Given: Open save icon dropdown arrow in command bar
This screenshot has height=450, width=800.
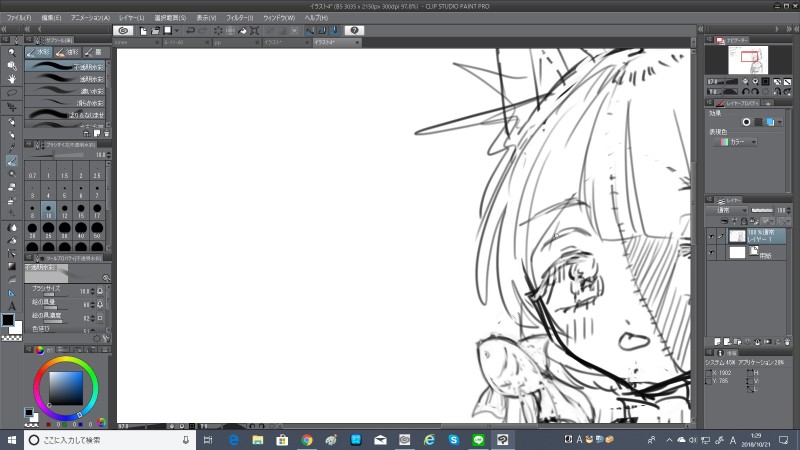Looking at the screenshot, I should tap(177, 31).
